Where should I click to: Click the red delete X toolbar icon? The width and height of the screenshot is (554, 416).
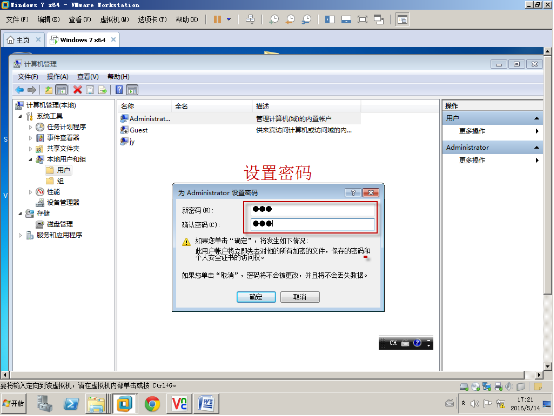click(77, 90)
